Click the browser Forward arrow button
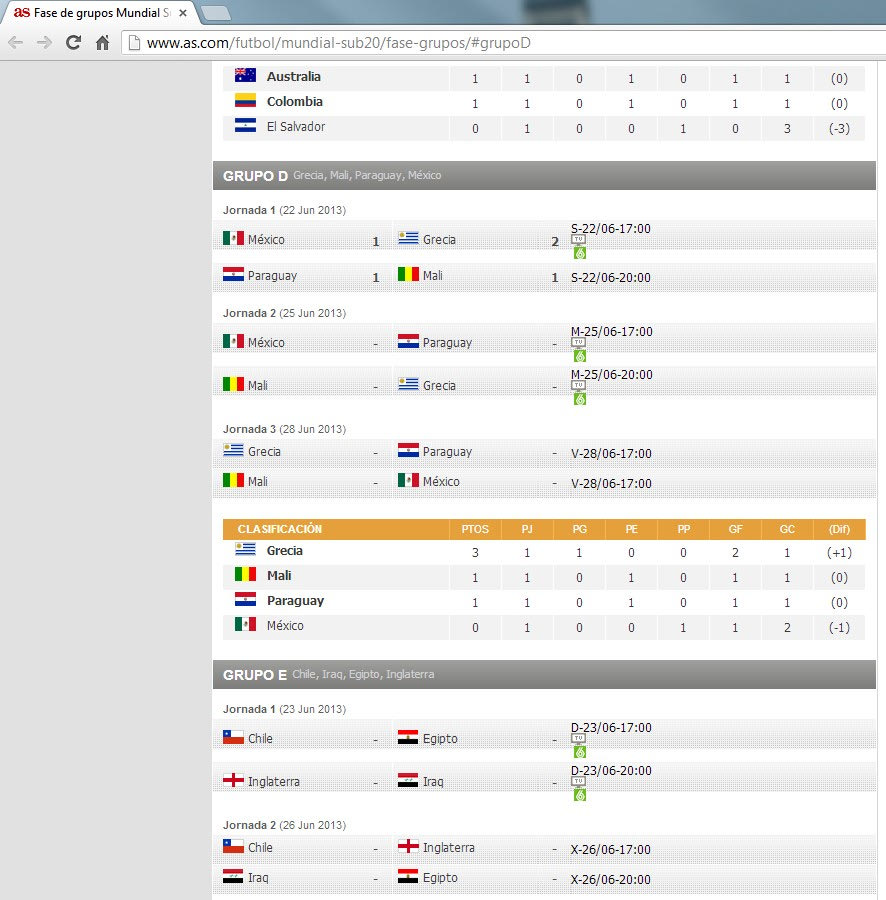Viewport: 886px width, 900px height. pyautogui.click(x=44, y=42)
